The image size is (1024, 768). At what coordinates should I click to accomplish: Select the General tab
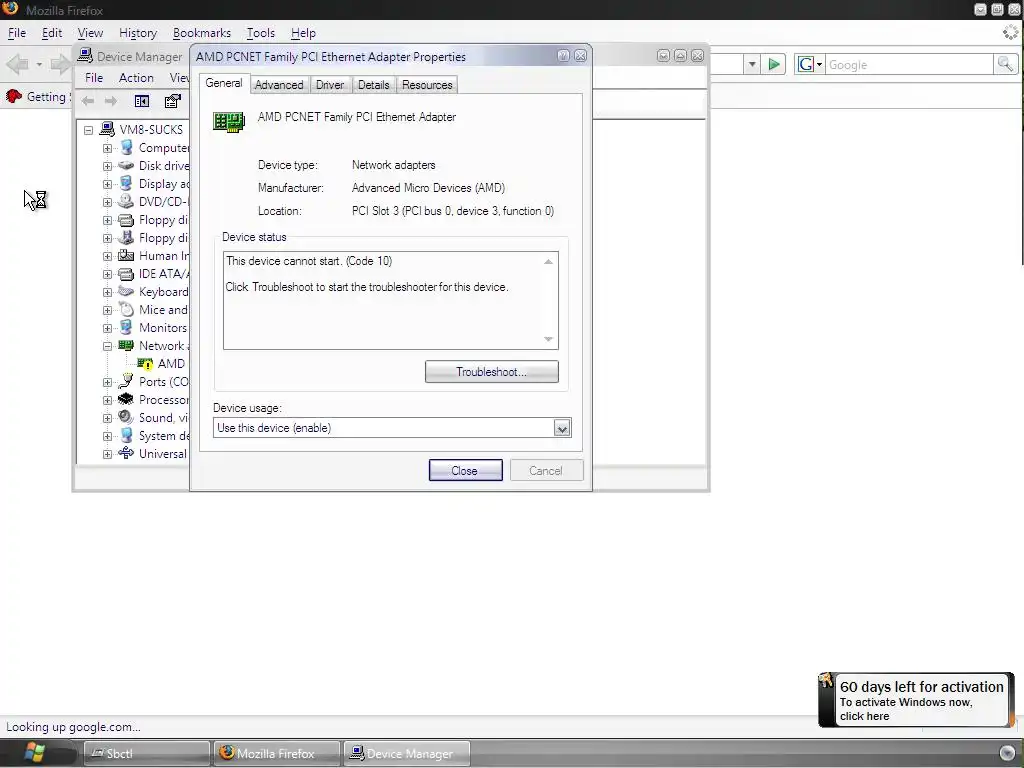pos(224,83)
